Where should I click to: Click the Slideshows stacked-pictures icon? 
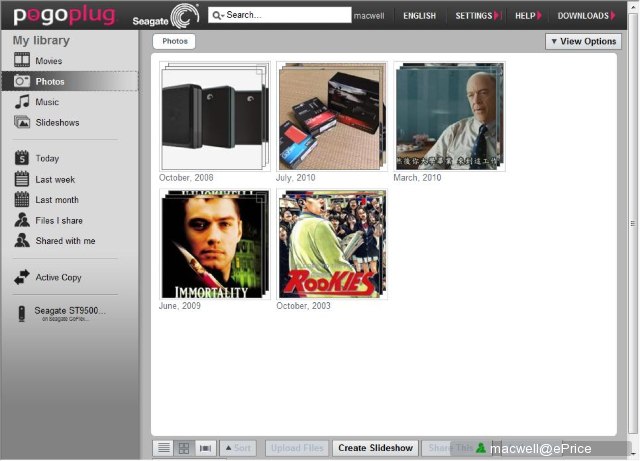[22, 122]
